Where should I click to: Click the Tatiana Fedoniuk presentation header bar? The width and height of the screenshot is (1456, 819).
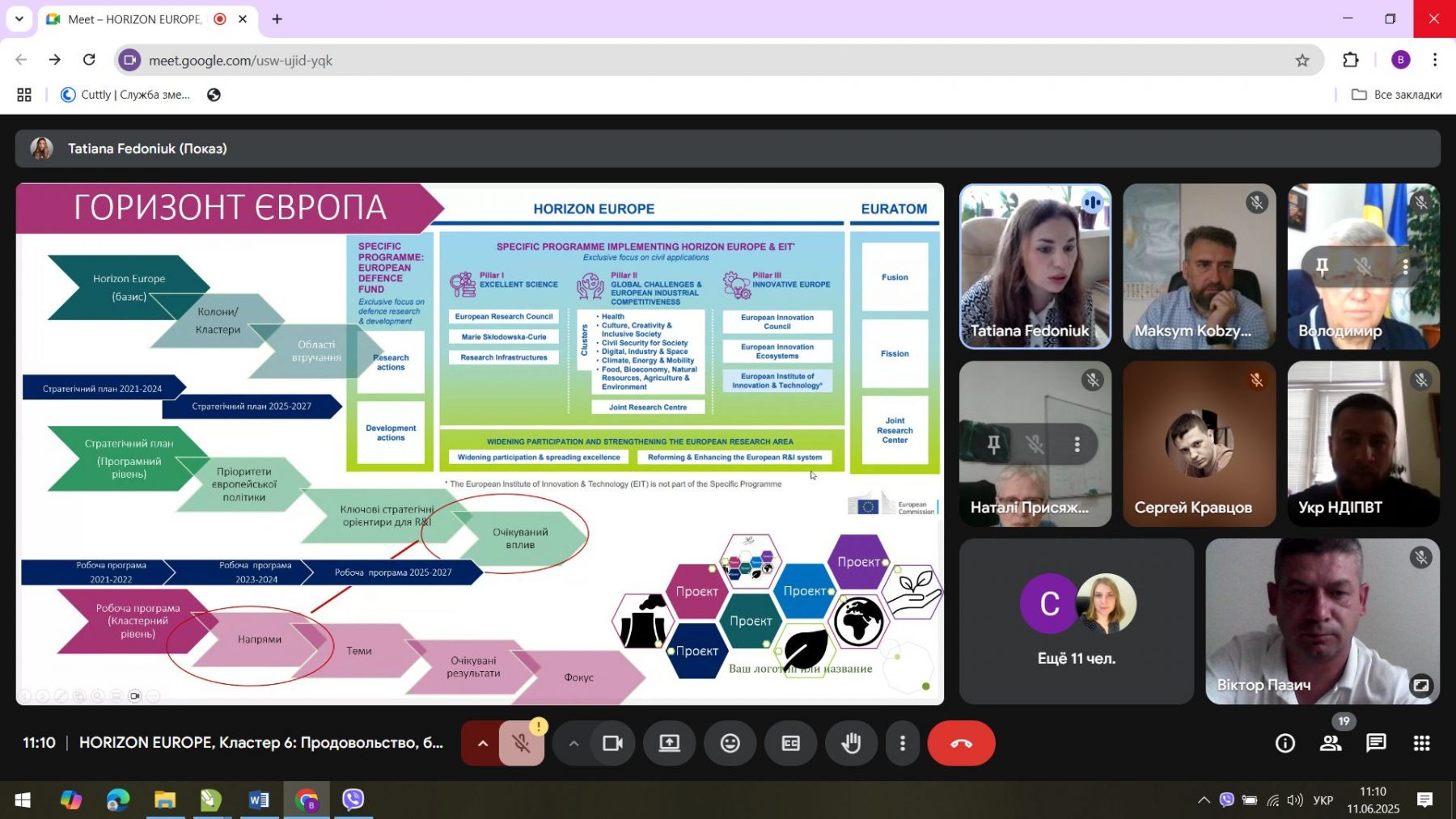point(728,149)
